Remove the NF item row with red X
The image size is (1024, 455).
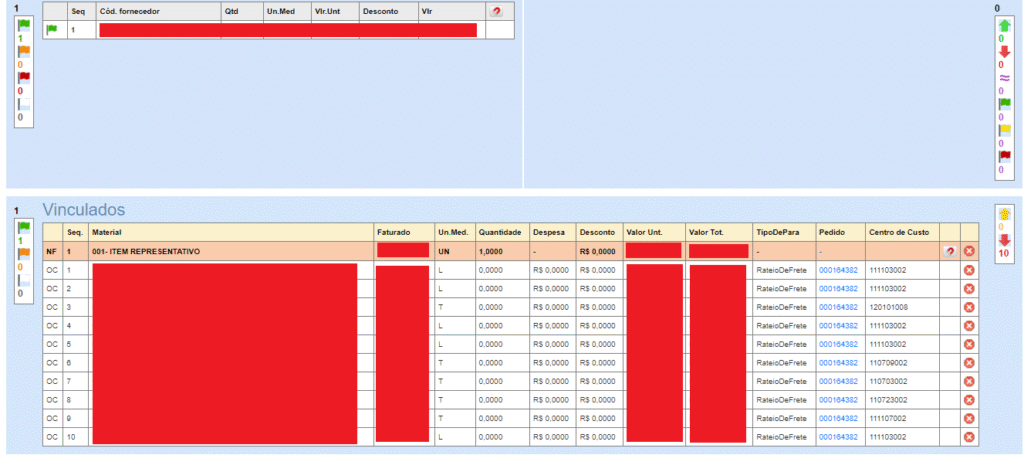click(969, 251)
